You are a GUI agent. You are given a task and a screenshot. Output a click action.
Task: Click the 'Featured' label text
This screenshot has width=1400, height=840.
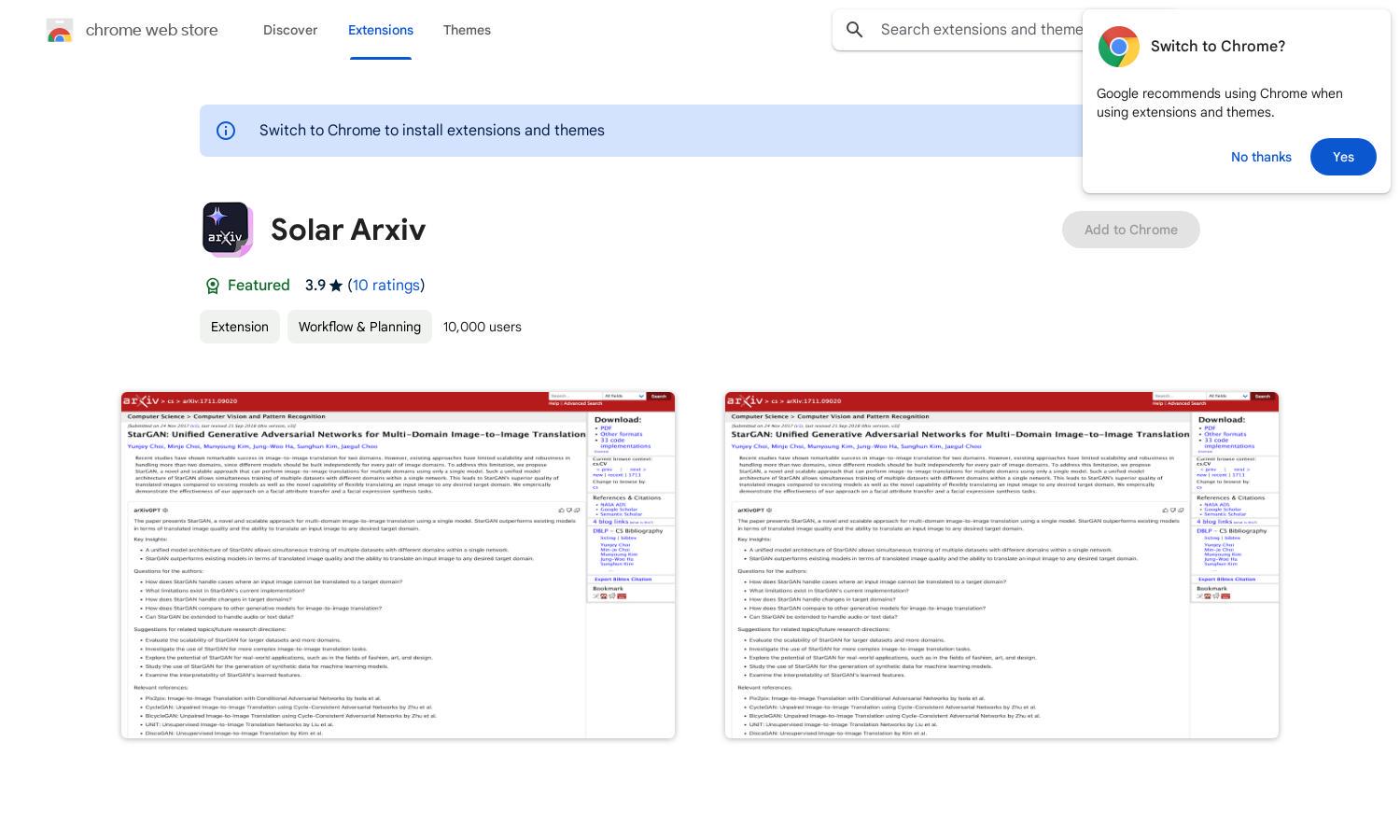point(259,286)
